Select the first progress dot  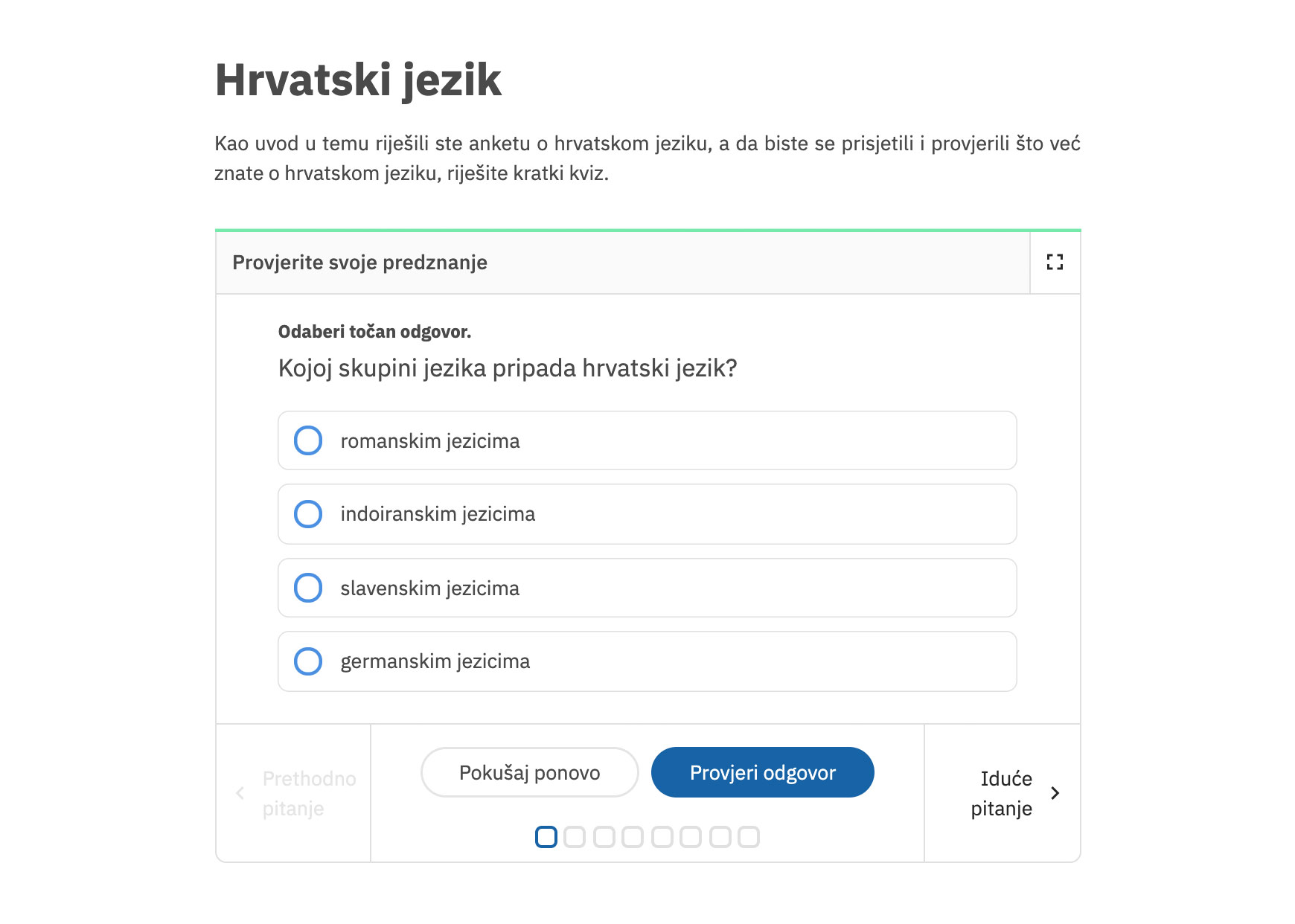tap(546, 837)
